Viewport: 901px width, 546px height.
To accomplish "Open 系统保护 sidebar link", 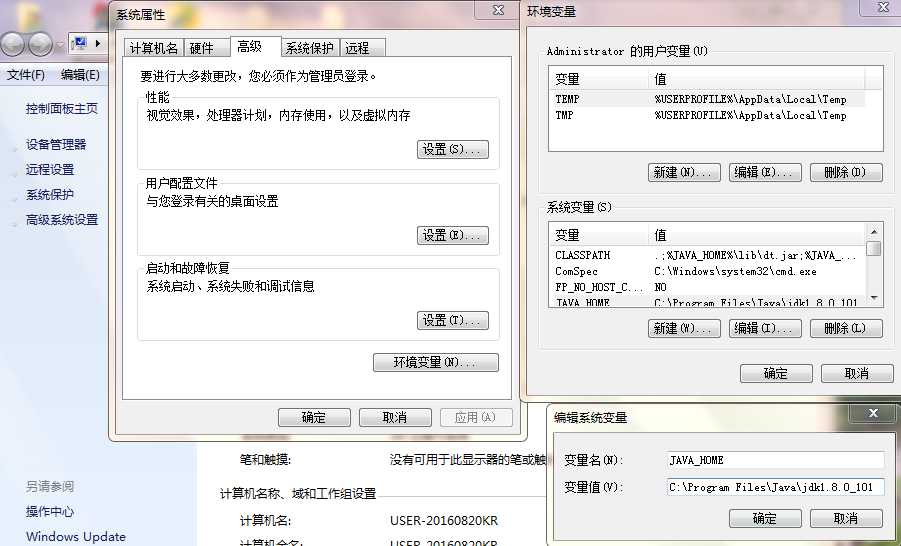I will [x=50, y=195].
